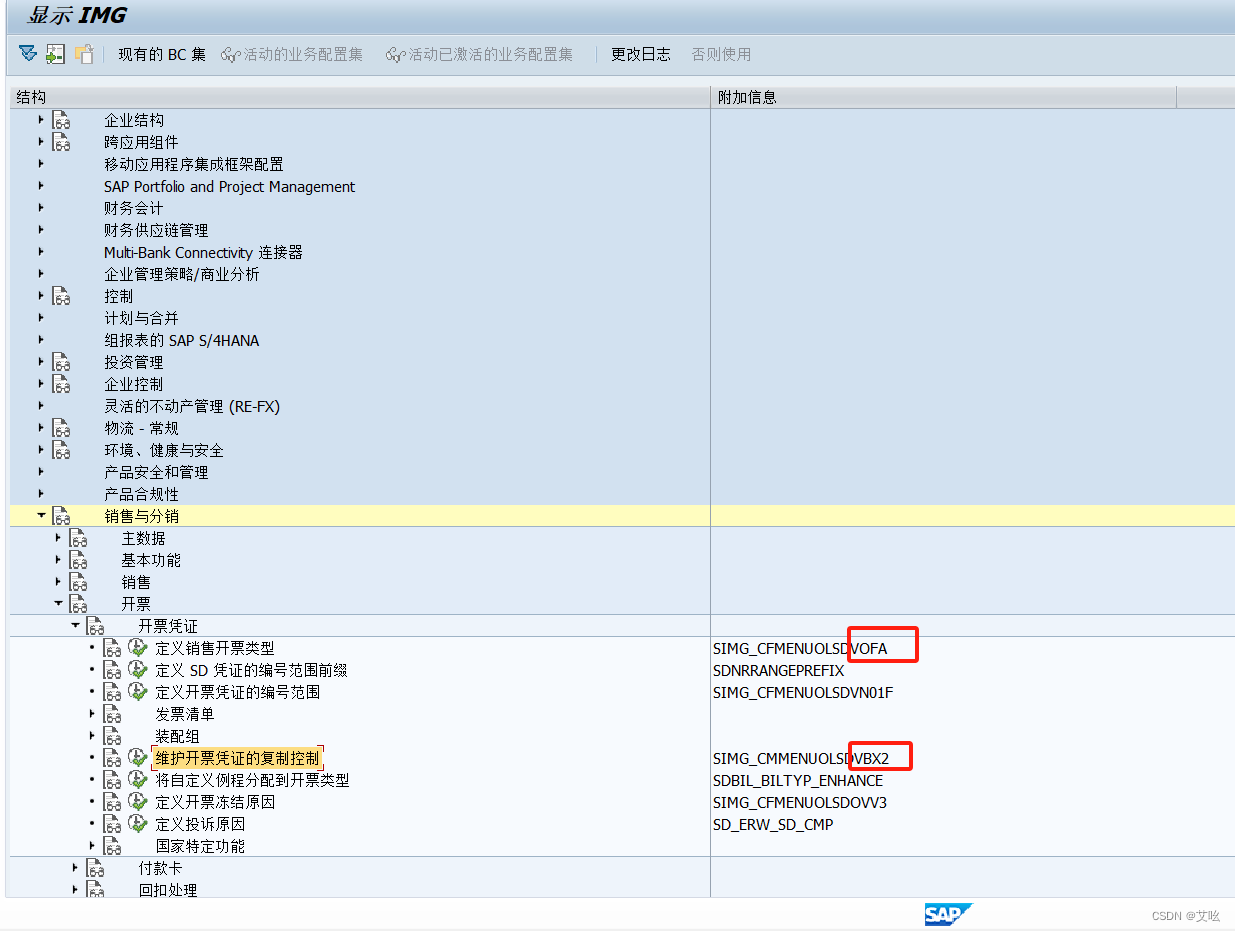Screen dimensions: 1235x931
Task: Click the expand-all blue arrows toolbar icon
Action: tap(27, 54)
